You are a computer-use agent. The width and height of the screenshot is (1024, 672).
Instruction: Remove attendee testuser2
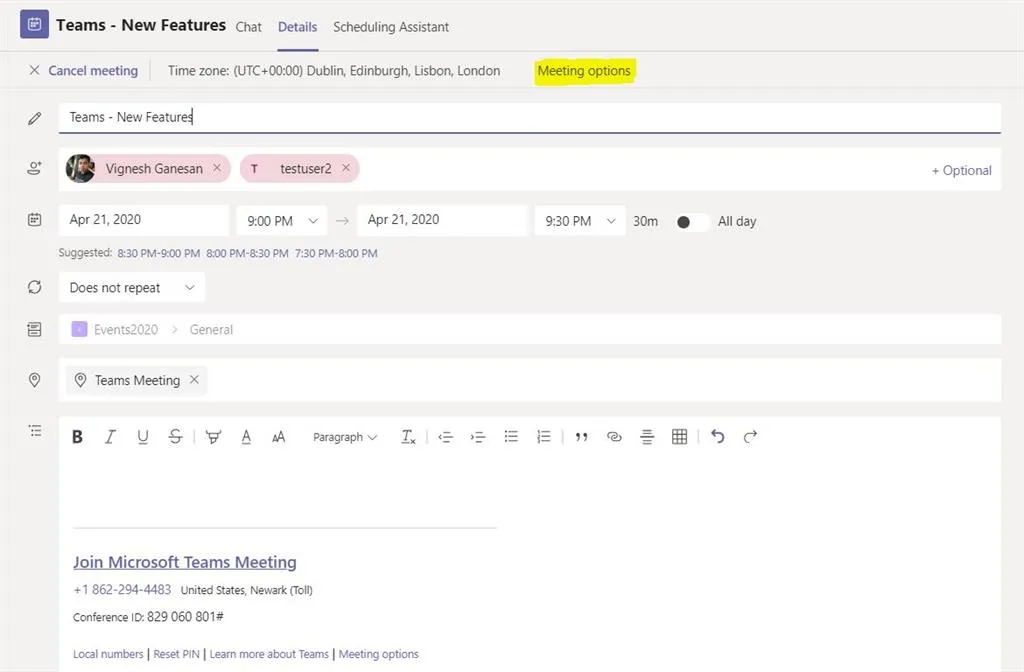tap(346, 168)
